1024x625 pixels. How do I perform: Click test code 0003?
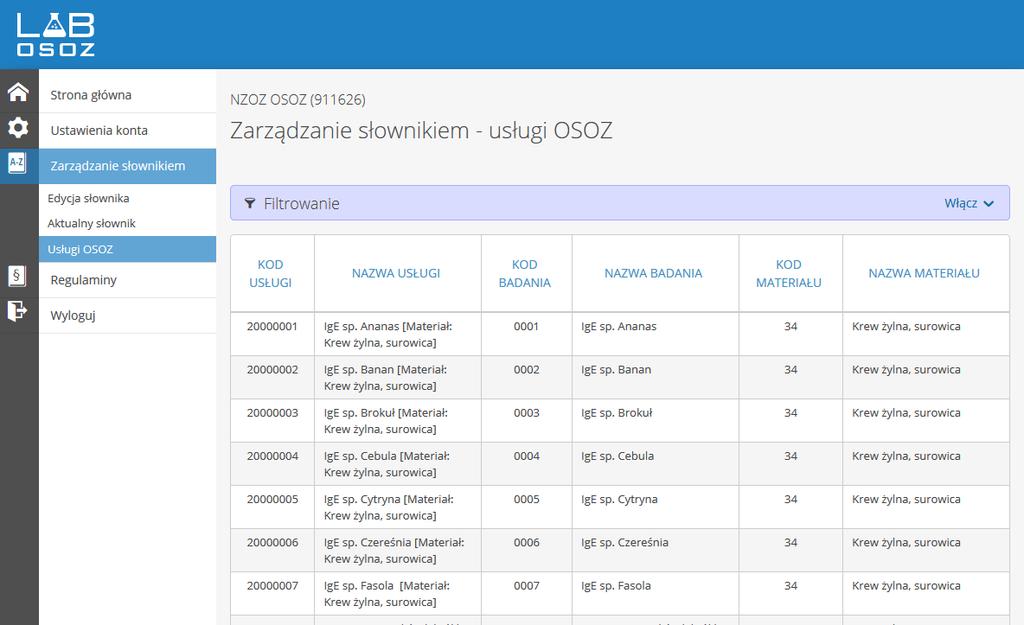(526, 413)
